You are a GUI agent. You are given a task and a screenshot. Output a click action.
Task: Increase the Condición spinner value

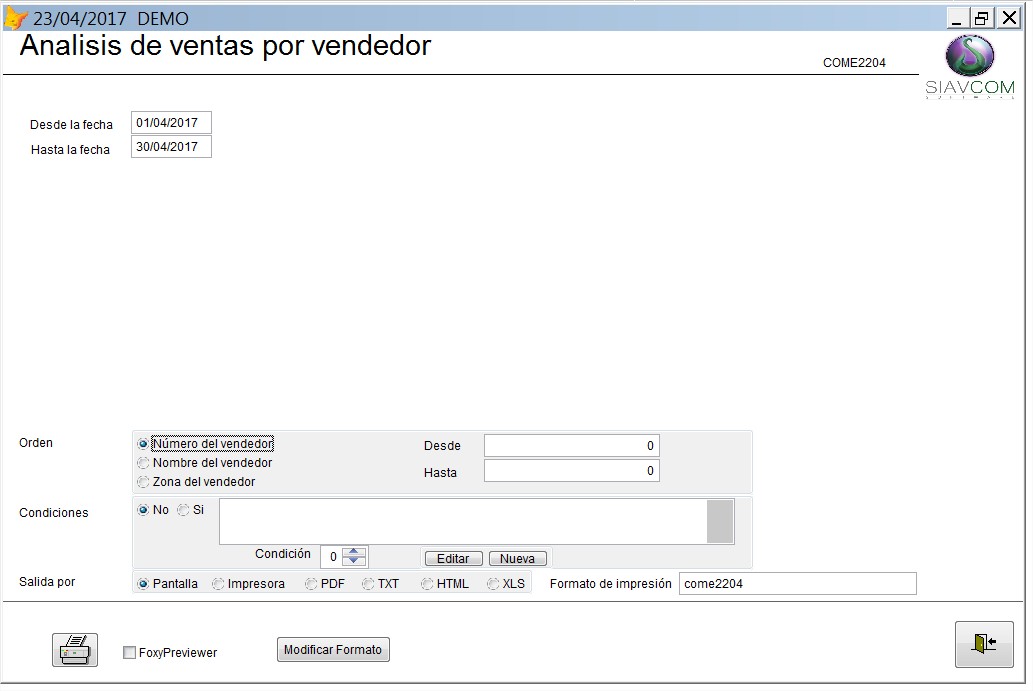point(354,552)
